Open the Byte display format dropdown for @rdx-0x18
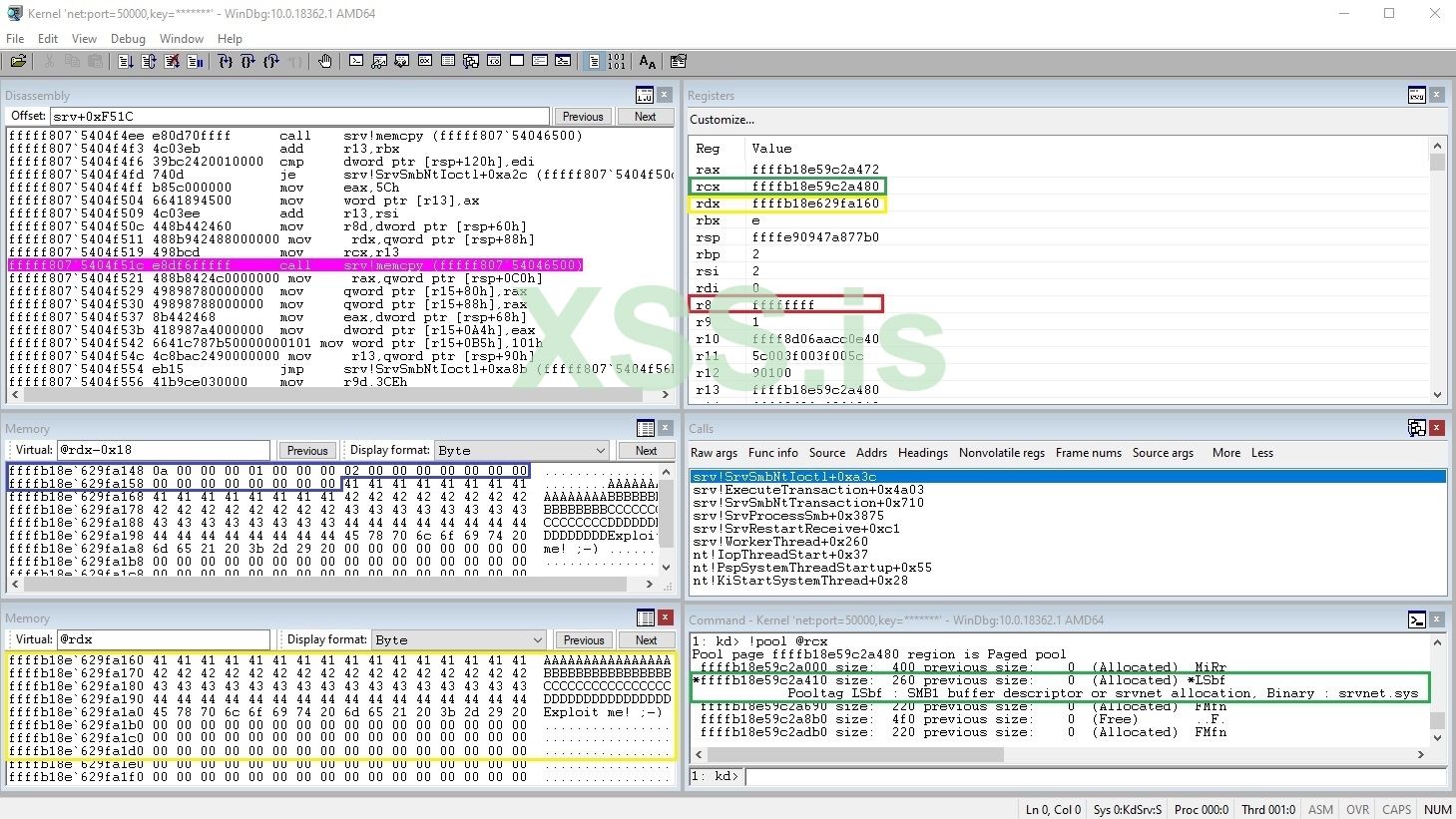Viewport: 1456px width, 819px height. coord(601,450)
